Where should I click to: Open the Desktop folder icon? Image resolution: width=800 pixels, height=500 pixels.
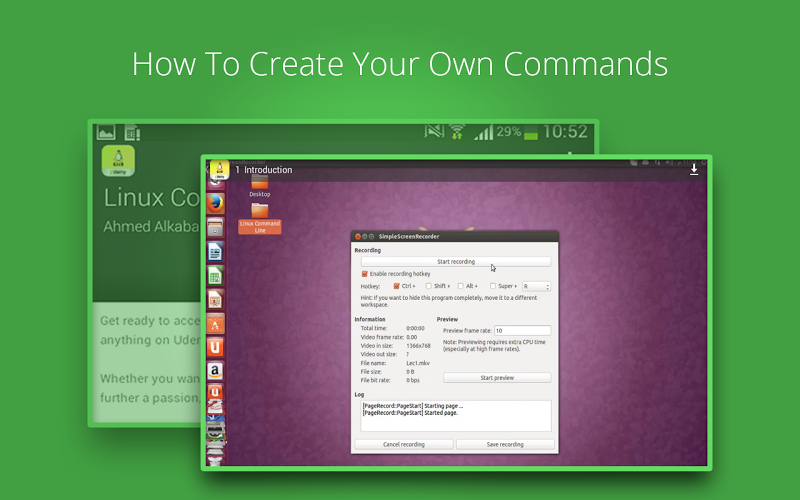coord(260,186)
